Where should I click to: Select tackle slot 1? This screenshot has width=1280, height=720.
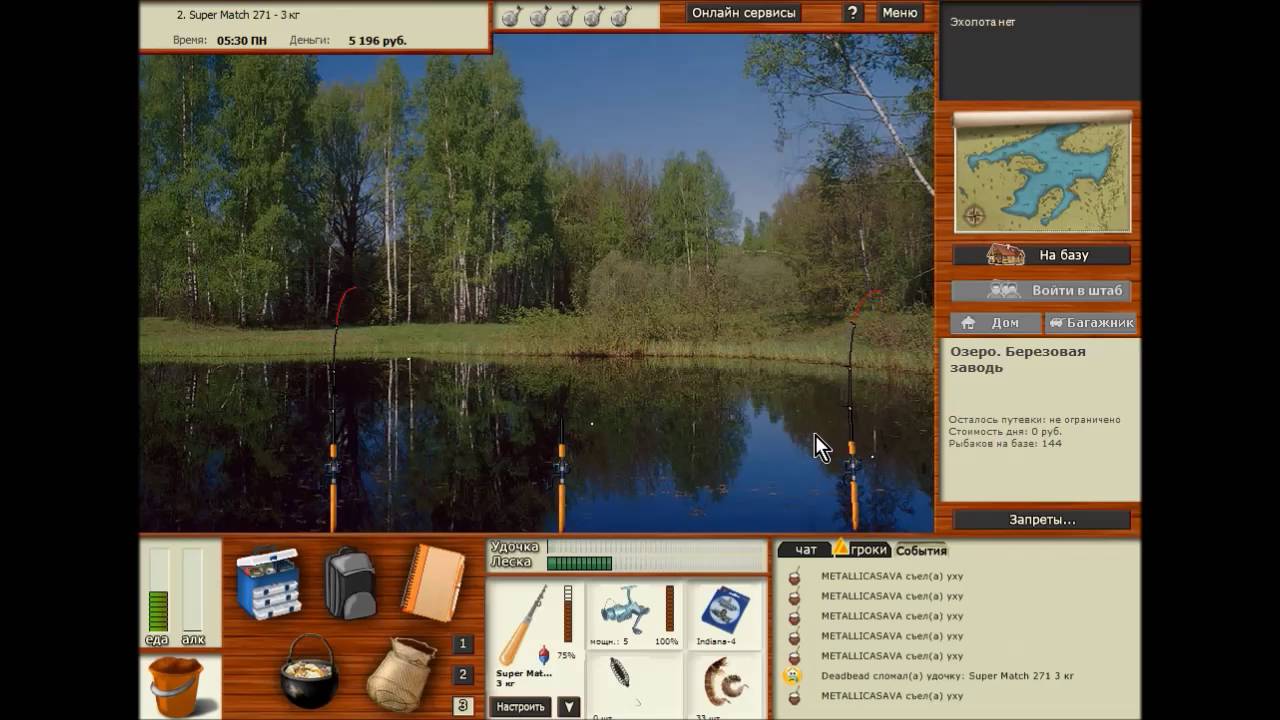coord(462,644)
